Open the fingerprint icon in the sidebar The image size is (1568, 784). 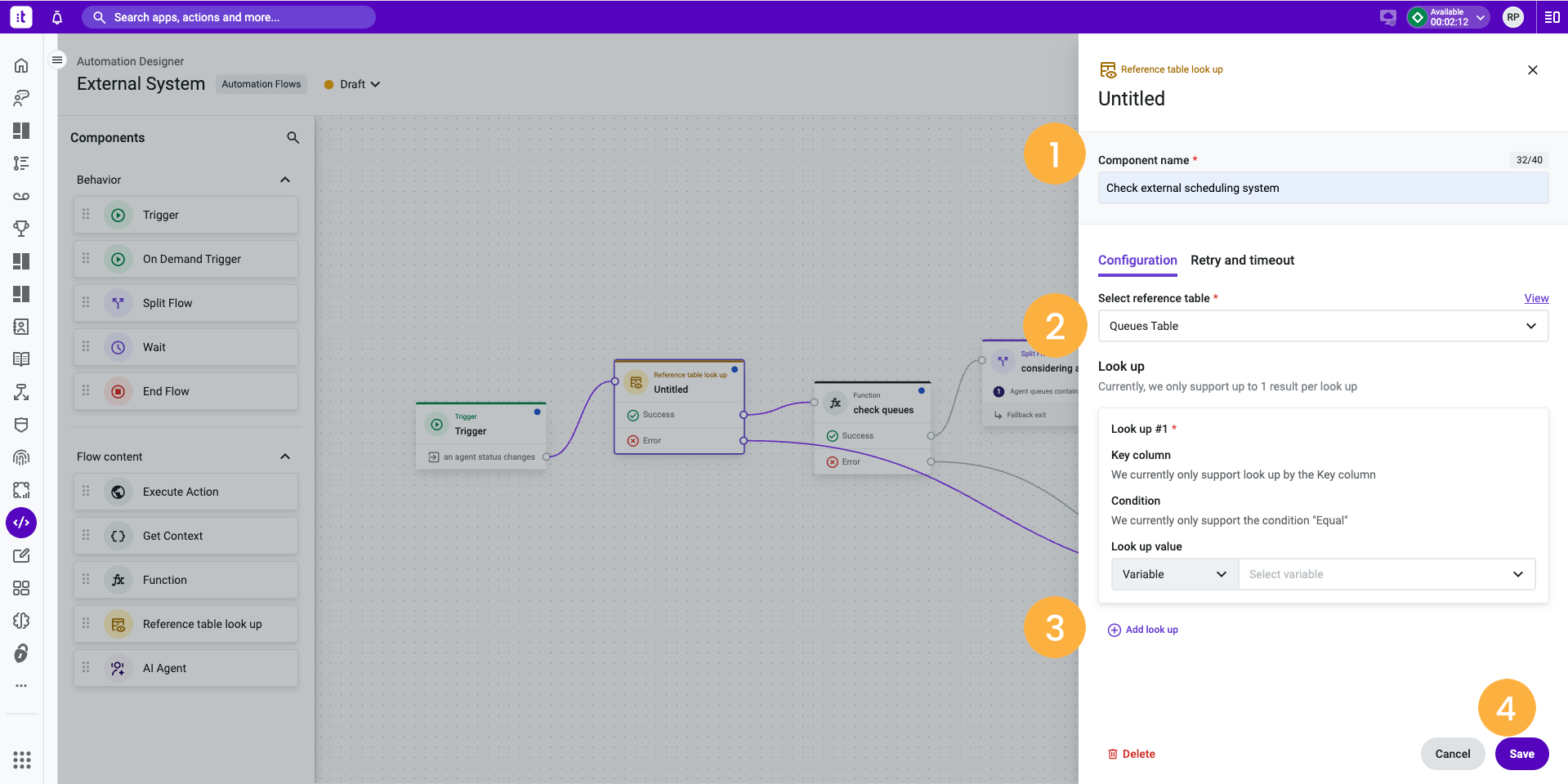[x=21, y=457]
